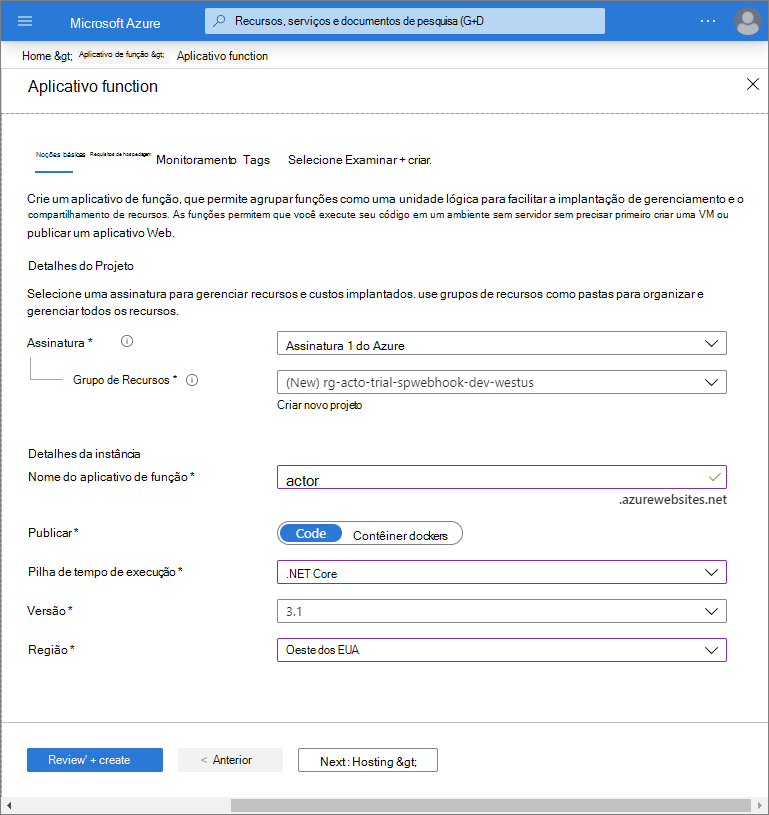Open the Região Oeste dos EUA dropdown
The image size is (769, 815).
[x=502, y=650]
